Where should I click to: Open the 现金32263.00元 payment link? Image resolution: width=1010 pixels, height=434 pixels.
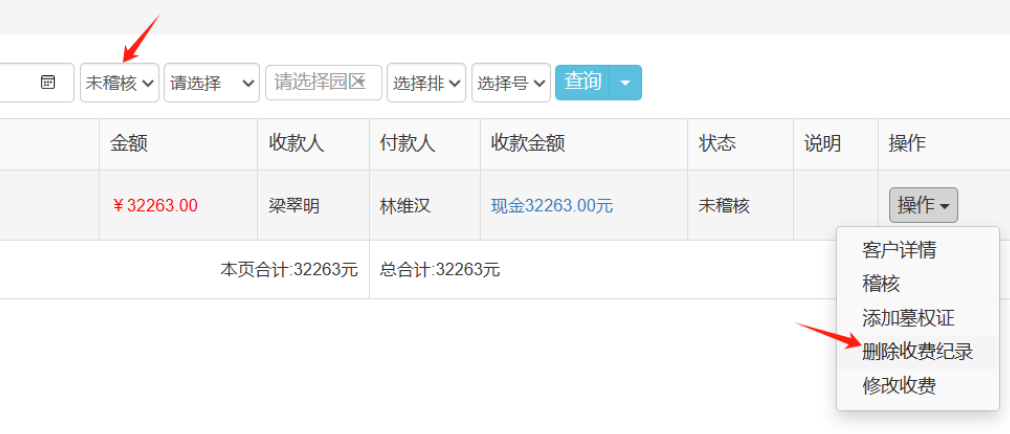tap(551, 206)
